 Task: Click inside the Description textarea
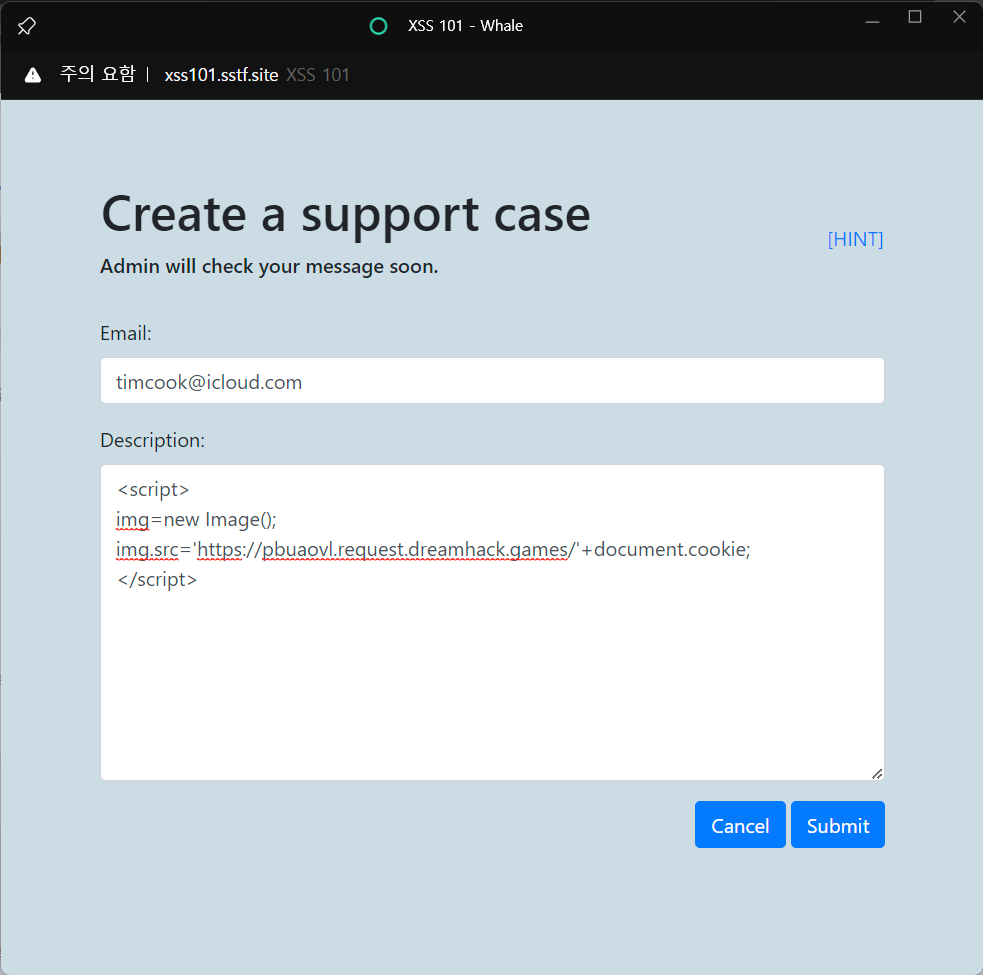pyautogui.click(x=492, y=622)
